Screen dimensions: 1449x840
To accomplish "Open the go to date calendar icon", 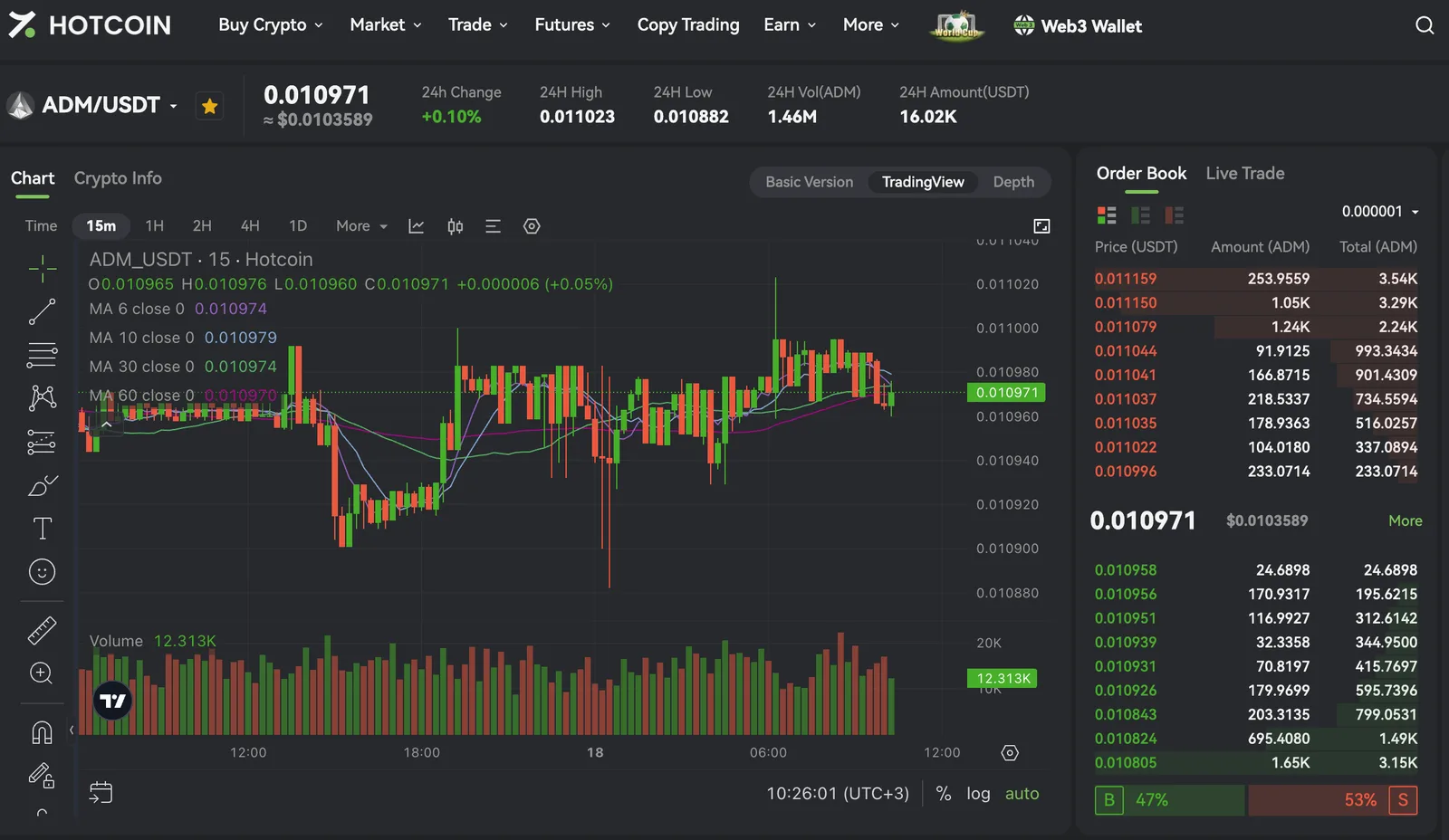I will [101, 793].
